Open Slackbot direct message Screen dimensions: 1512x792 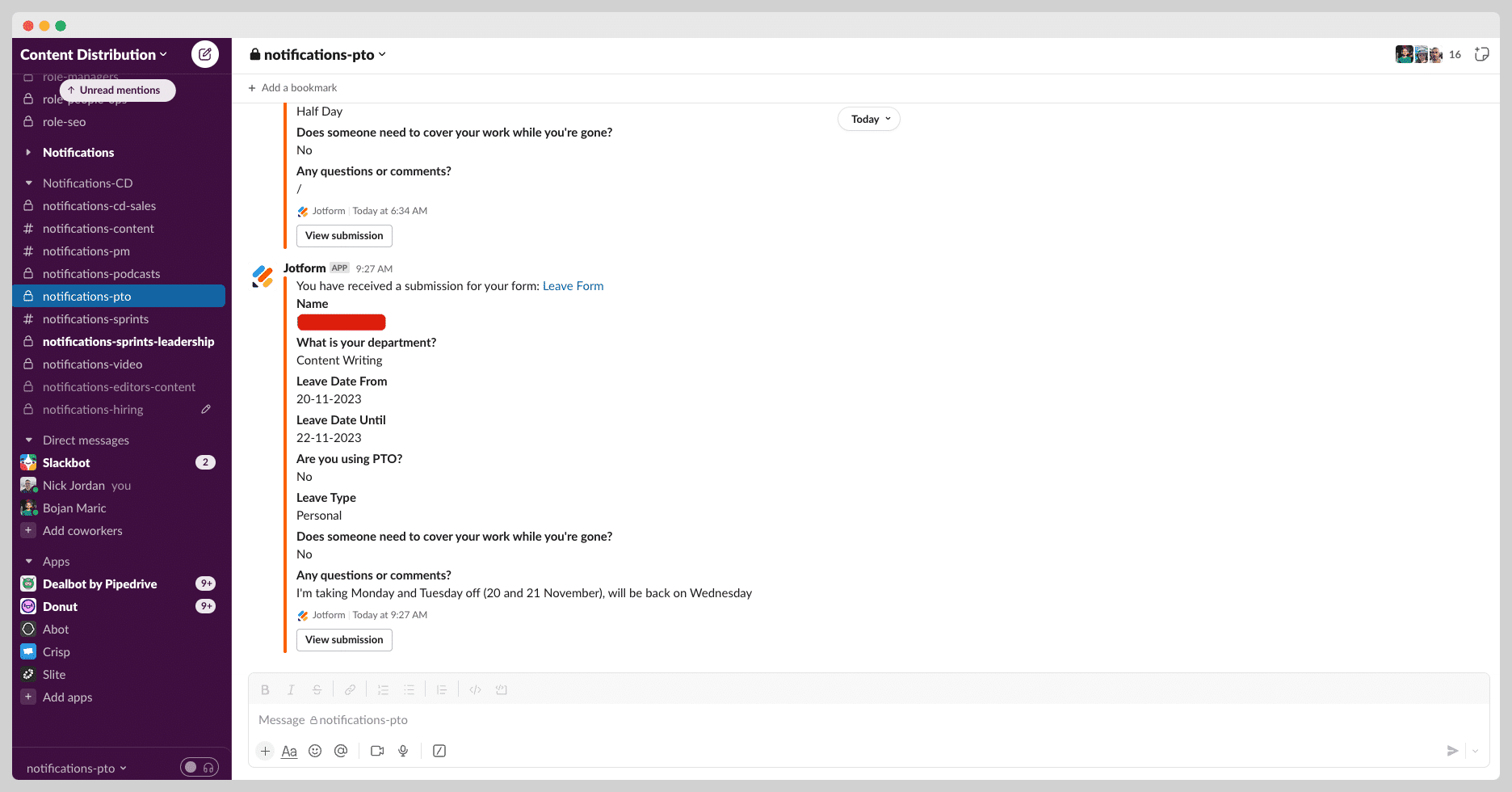pos(66,462)
